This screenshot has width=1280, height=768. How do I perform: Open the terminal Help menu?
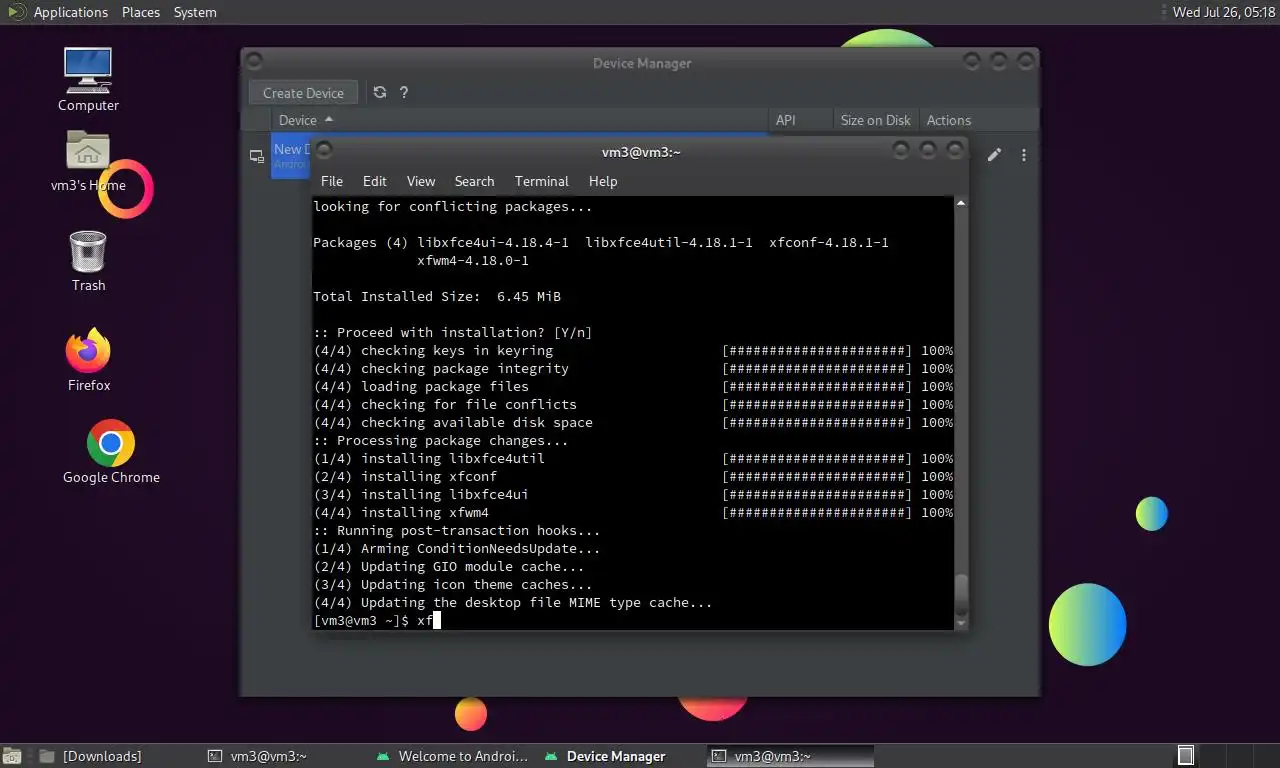603,181
